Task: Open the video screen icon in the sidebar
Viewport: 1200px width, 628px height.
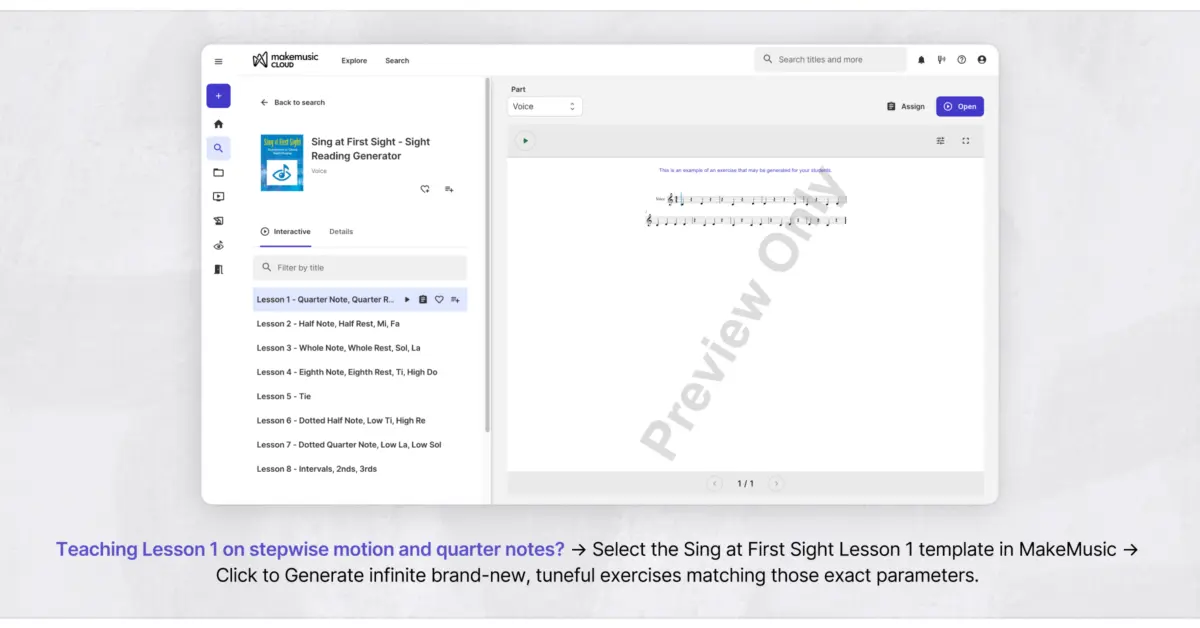Action: point(218,197)
